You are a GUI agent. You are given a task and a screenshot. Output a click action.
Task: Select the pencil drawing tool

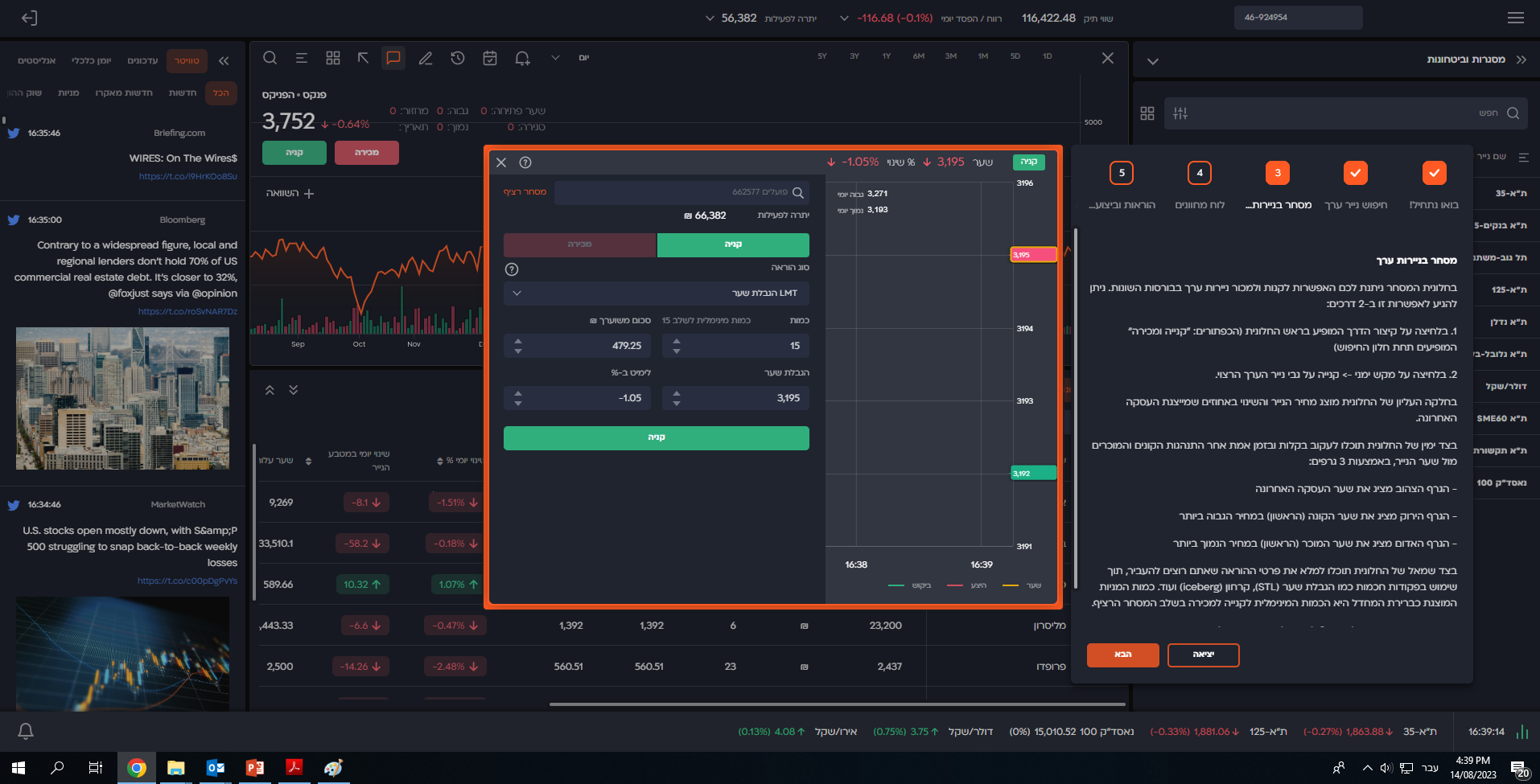click(426, 58)
